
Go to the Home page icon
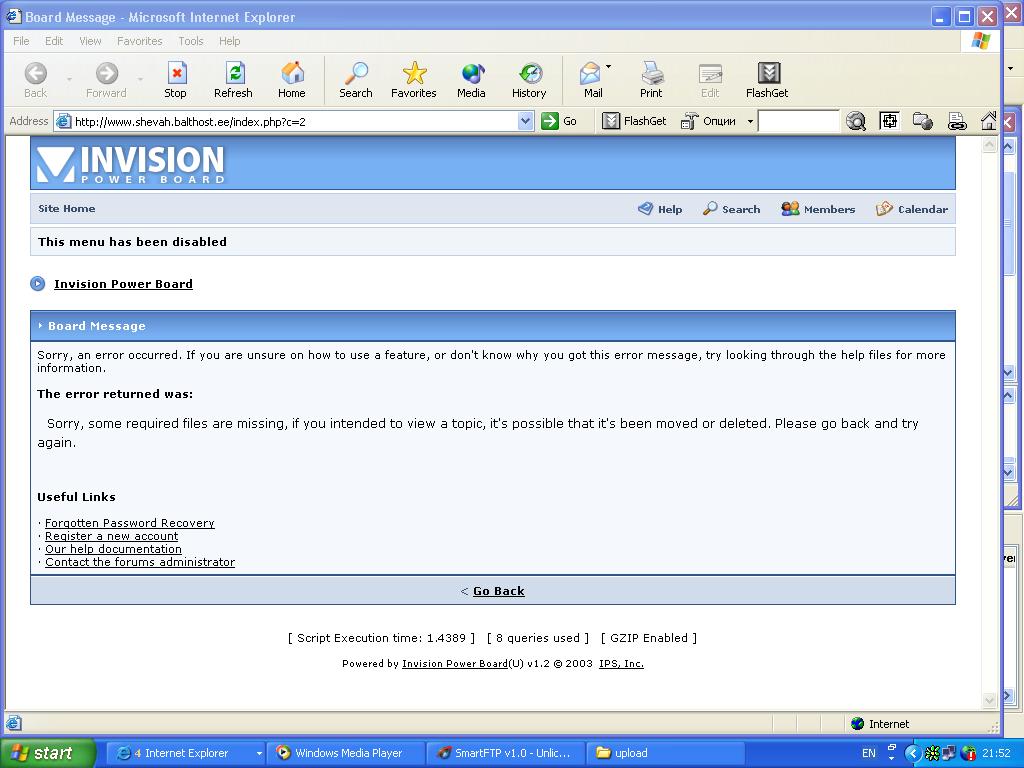(291, 80)
